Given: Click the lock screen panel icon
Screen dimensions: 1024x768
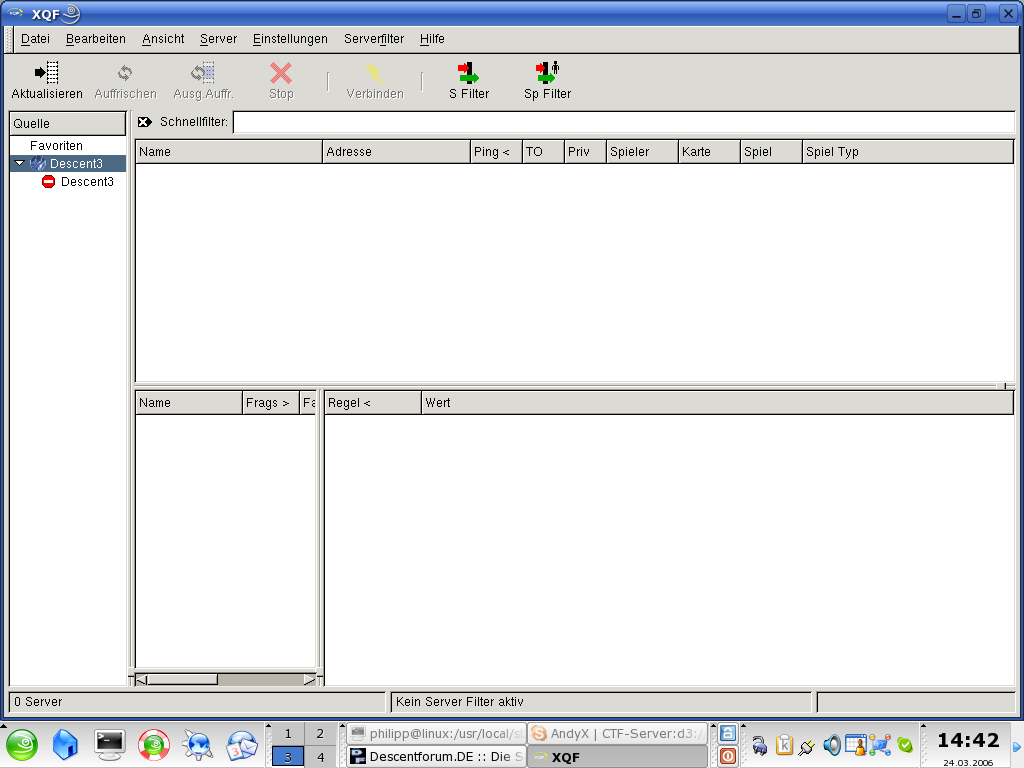Looking at the screenshot, I should (x=728, y=733).
